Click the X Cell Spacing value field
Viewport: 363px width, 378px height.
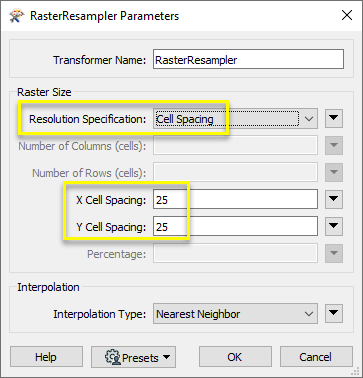pos(235,199)
